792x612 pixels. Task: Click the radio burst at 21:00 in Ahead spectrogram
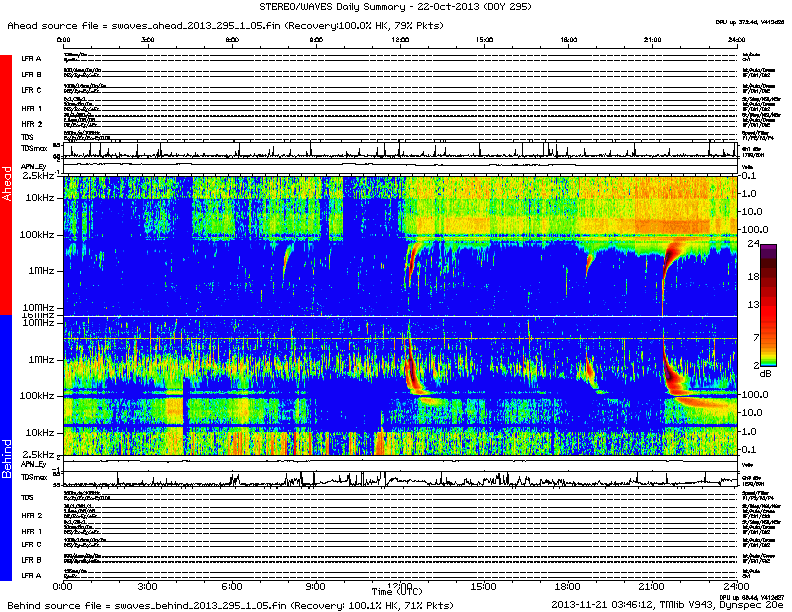click(x=664, y=270)
